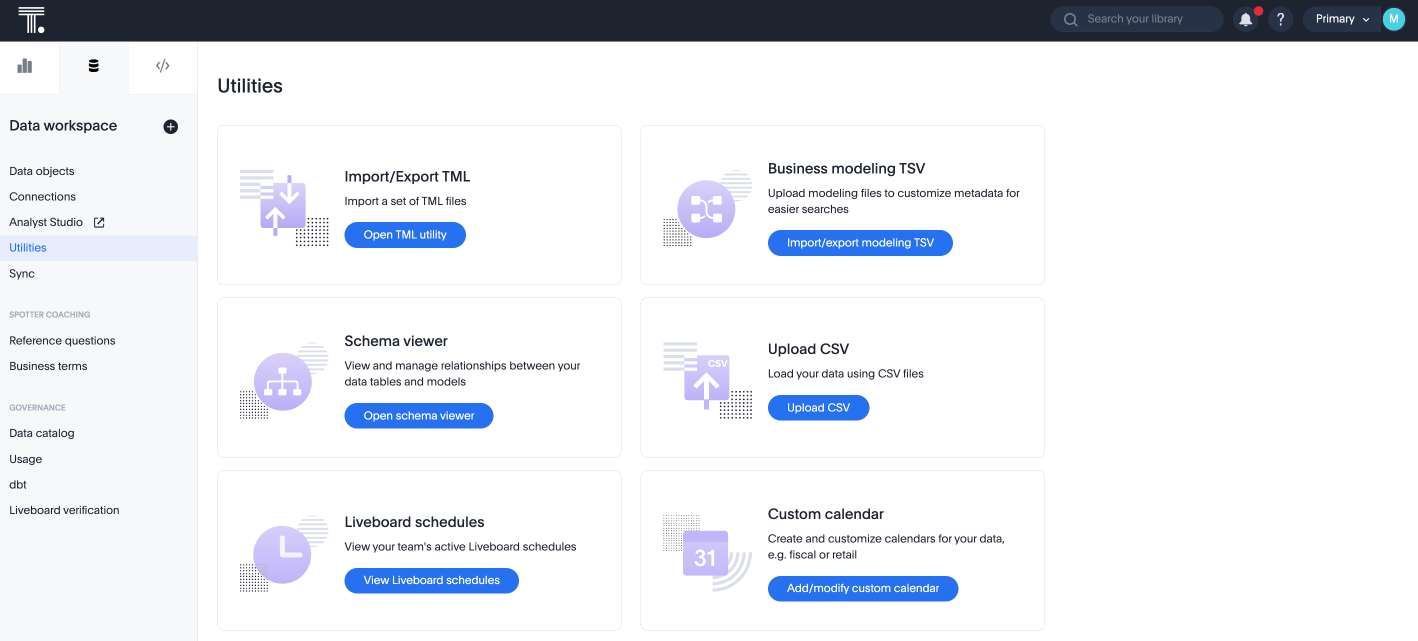
Task: Select Data objects in the sidebar
Action: click(41, 171)
